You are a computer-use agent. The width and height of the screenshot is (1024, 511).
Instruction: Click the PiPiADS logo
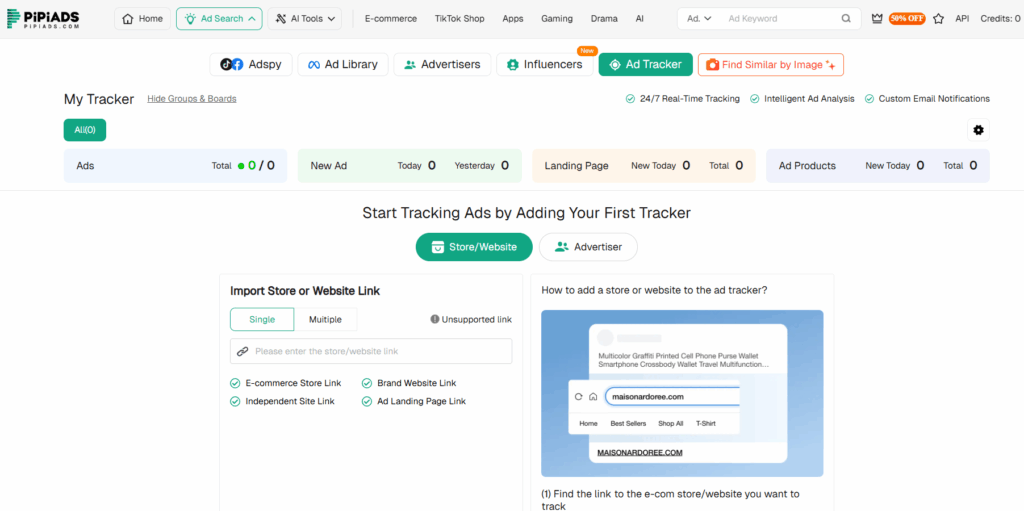[44, 18]
